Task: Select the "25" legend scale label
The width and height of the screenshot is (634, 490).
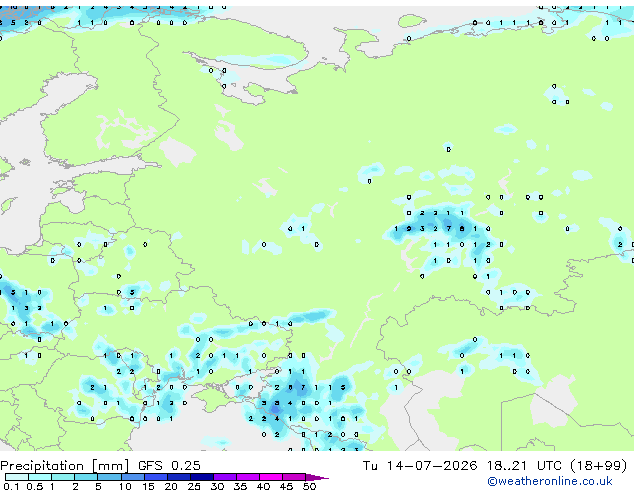Action: point(194,486)
